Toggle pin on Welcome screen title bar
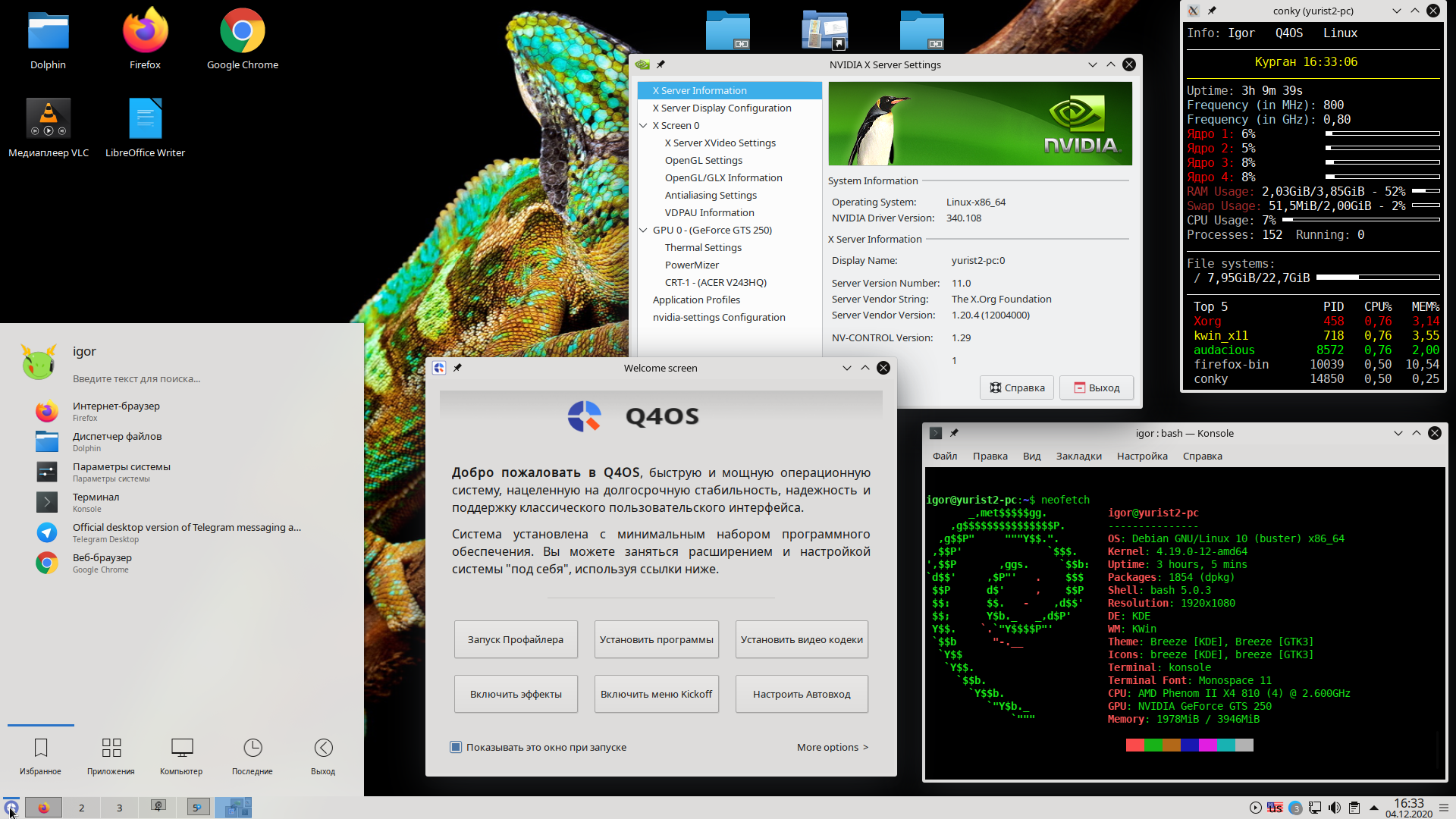Image resolution: width=1456 pixels, height=819 pixels. point(457,368)
